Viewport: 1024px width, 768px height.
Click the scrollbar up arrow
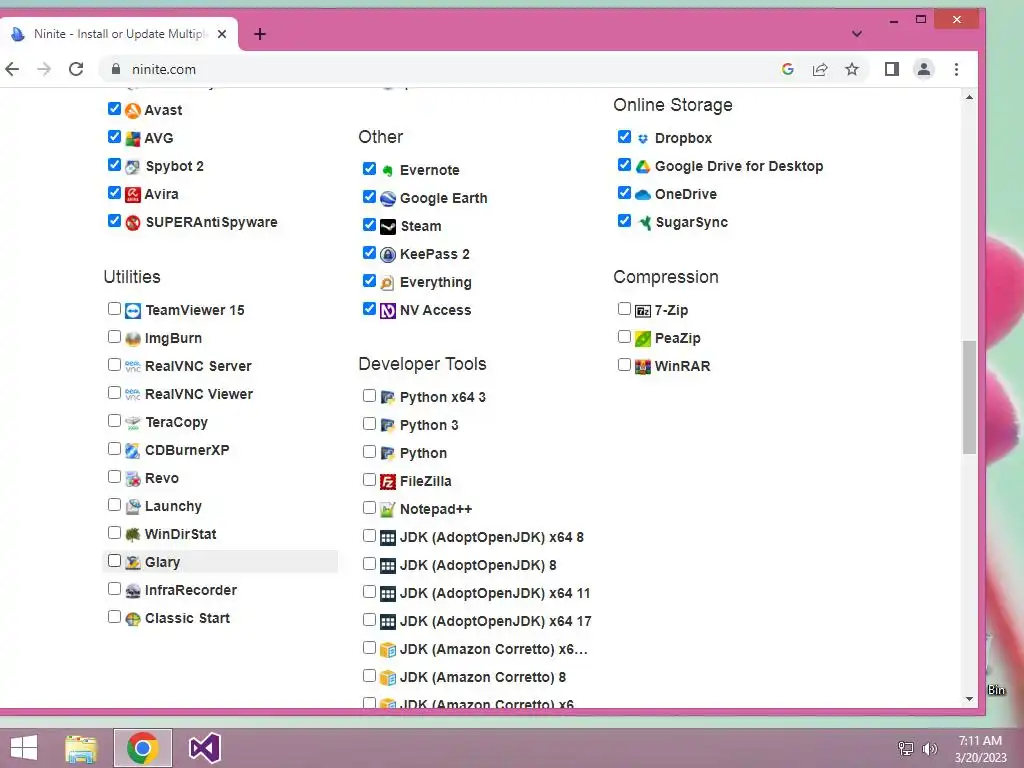(970, 97)
